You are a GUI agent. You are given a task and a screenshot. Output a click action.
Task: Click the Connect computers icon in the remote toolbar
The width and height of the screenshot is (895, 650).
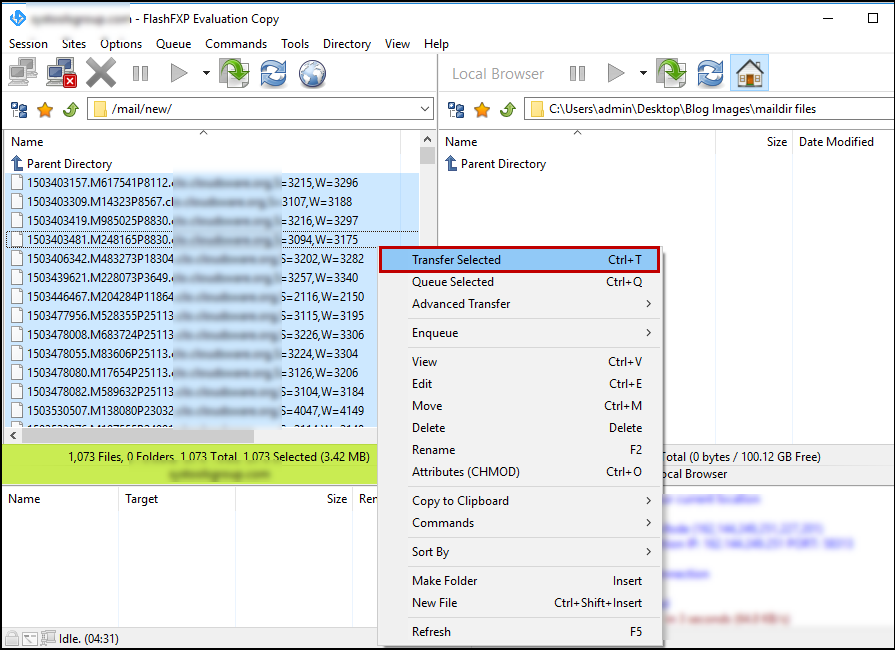click(23, 73)
